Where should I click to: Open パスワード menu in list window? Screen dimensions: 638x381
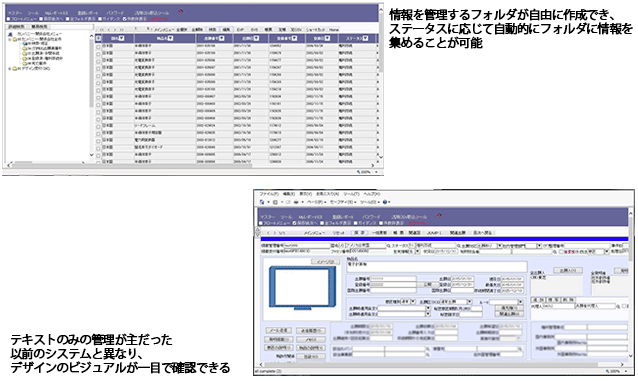(115, 13)
